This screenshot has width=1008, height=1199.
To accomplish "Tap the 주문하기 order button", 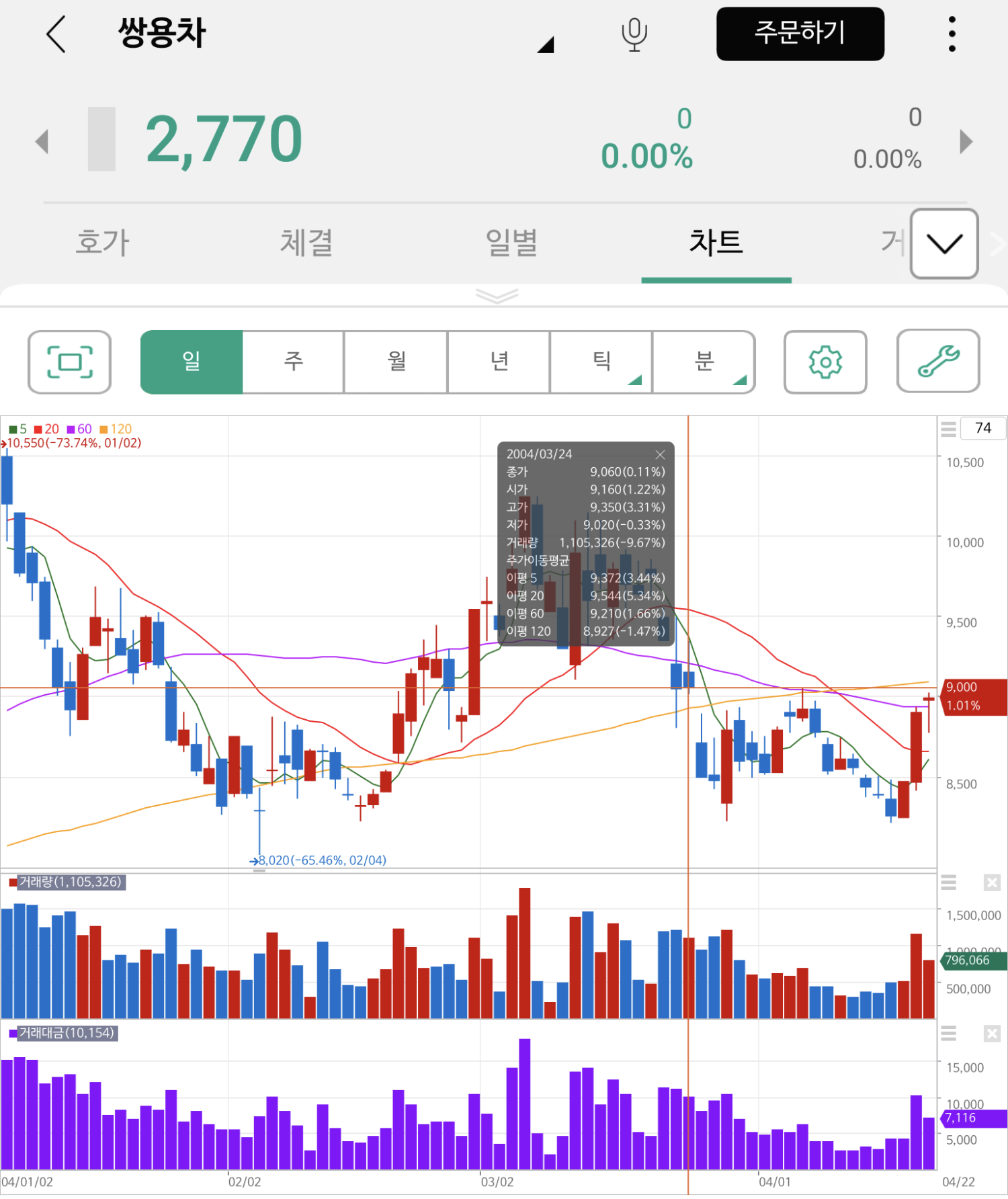I will pyautogui.click(x=800, y=34).
